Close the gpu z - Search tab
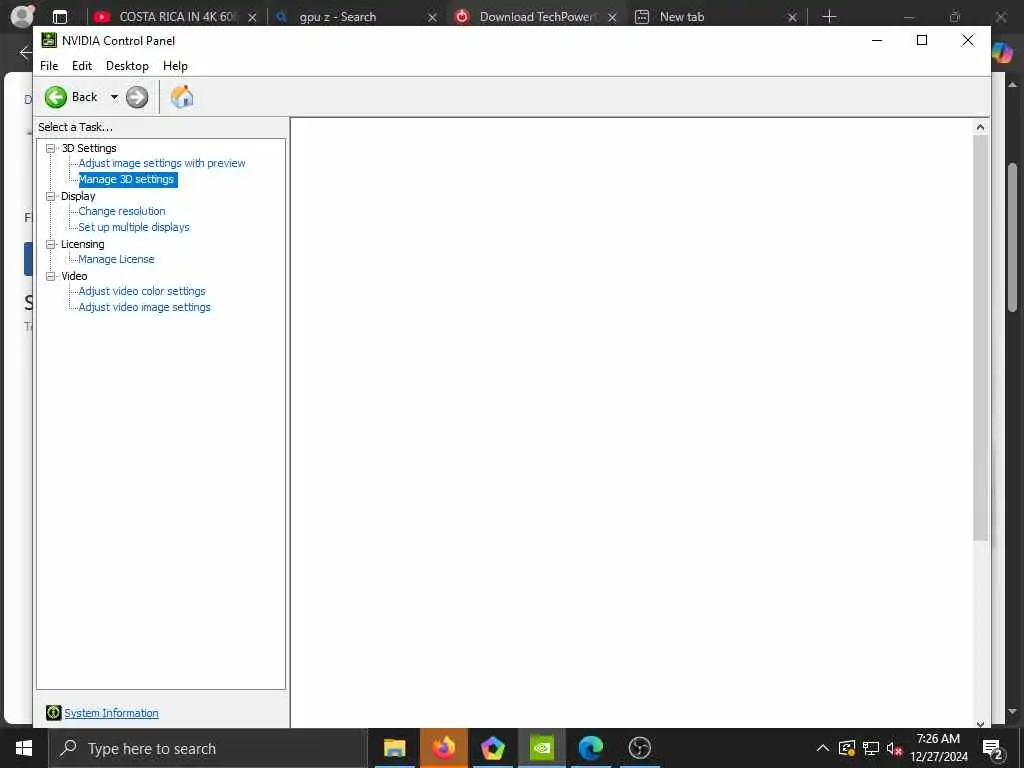The height and width of the screenshot is (768, 1024). pyautogui.click(x=432, y=18)
